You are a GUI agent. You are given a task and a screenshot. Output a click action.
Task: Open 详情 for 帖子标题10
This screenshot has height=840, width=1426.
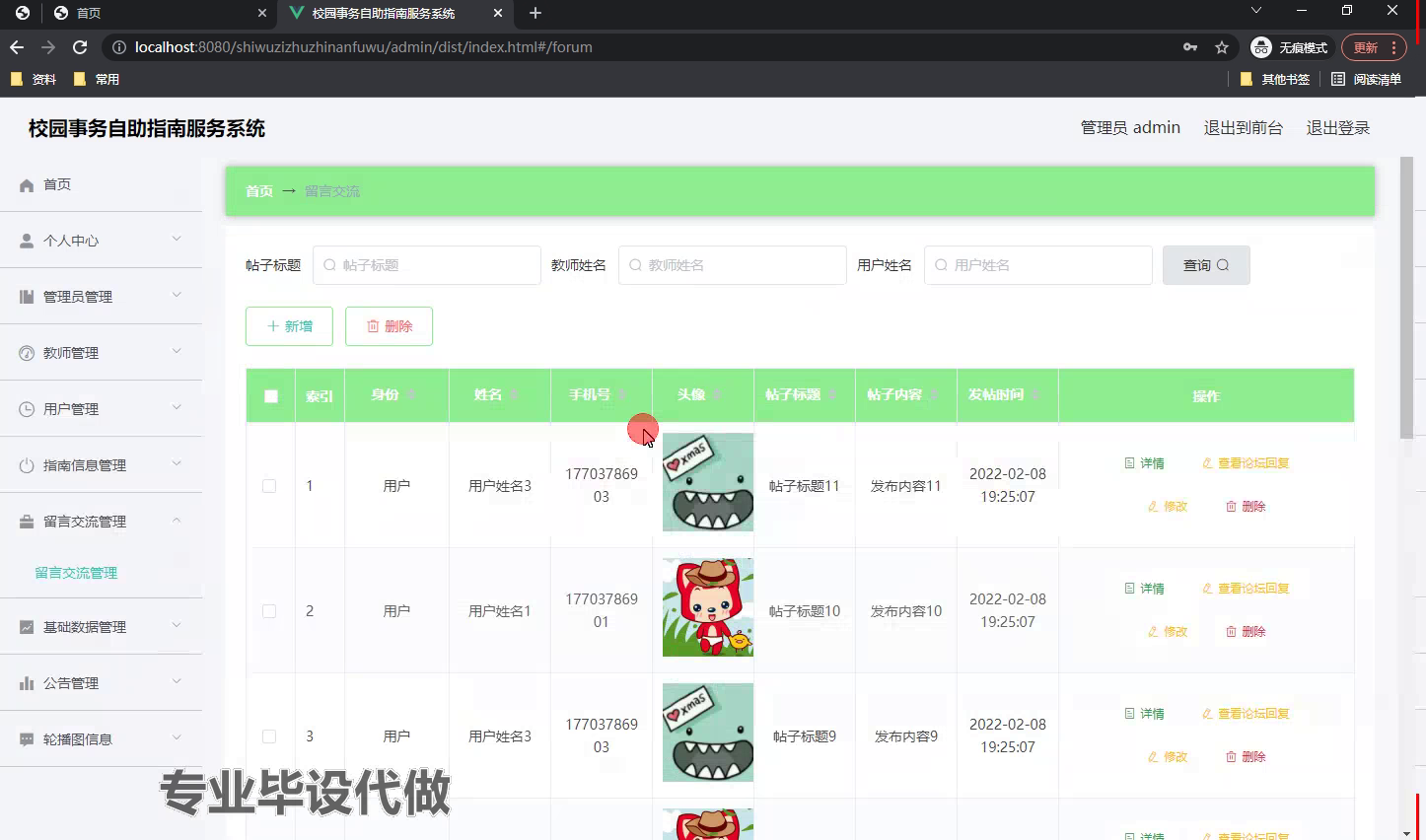tap(1145, 589)
